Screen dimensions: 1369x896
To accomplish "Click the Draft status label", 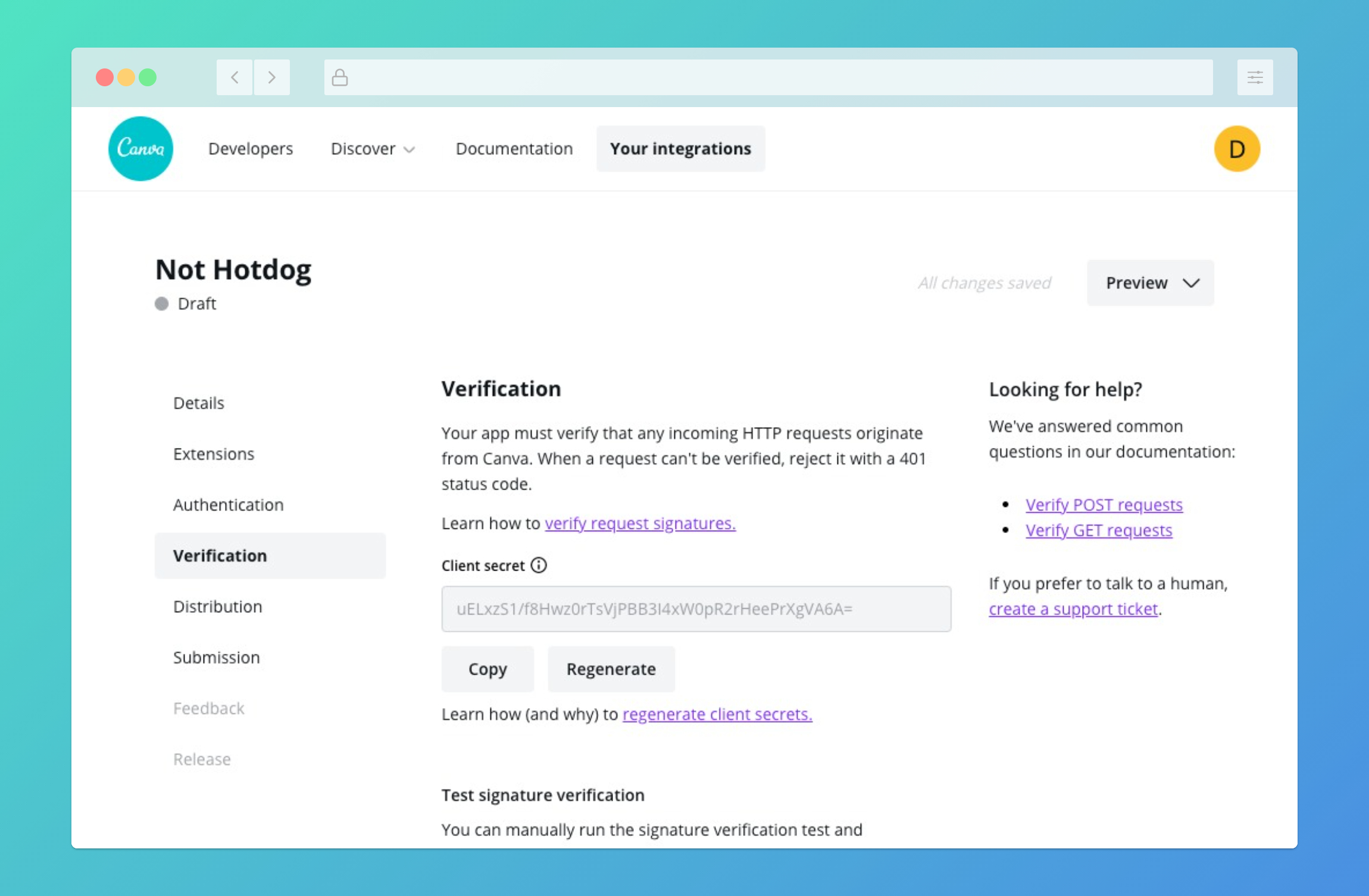I will pos(197,304).
